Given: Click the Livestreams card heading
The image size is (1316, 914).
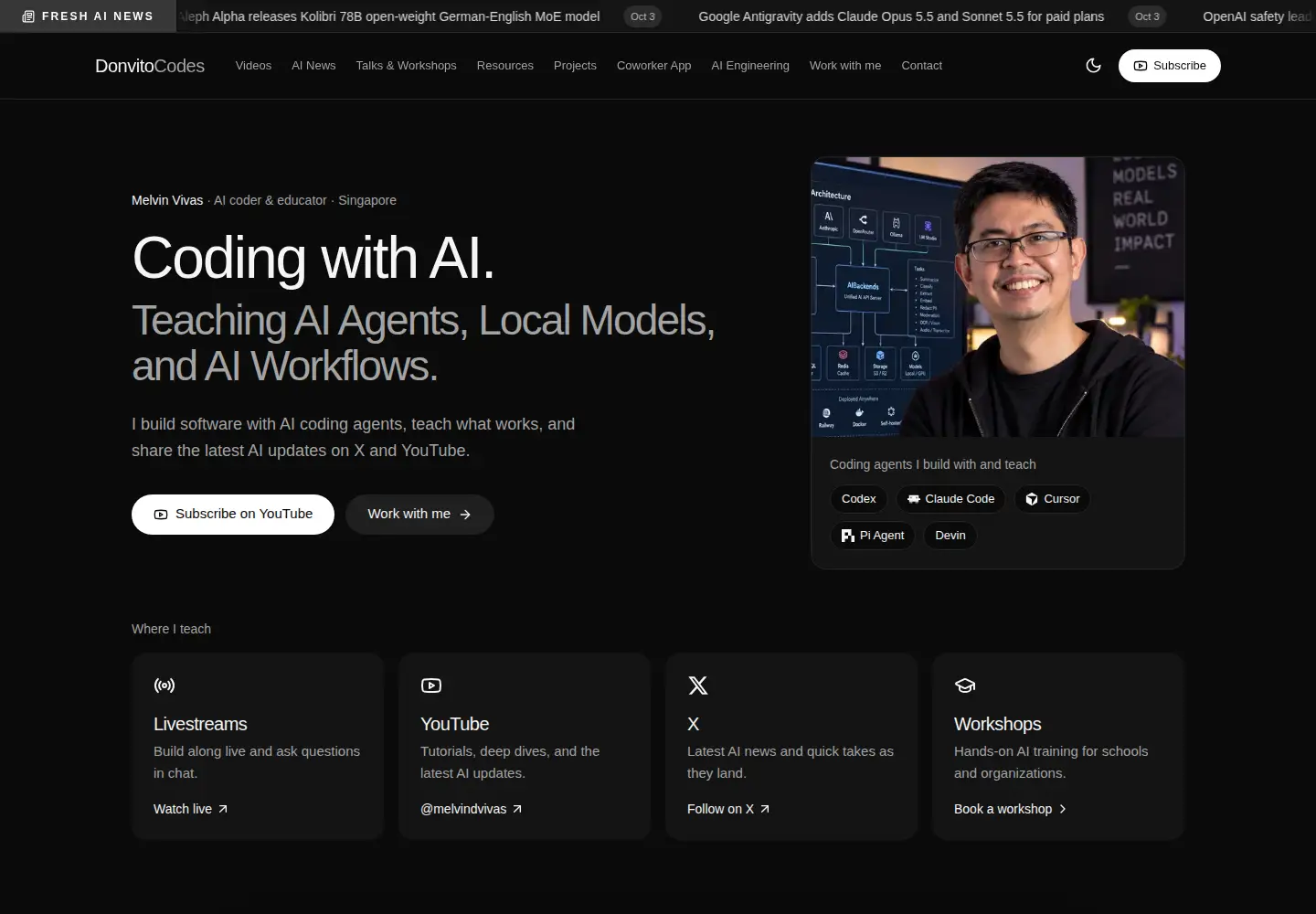Looking at the screenshot, I should 200,724.
